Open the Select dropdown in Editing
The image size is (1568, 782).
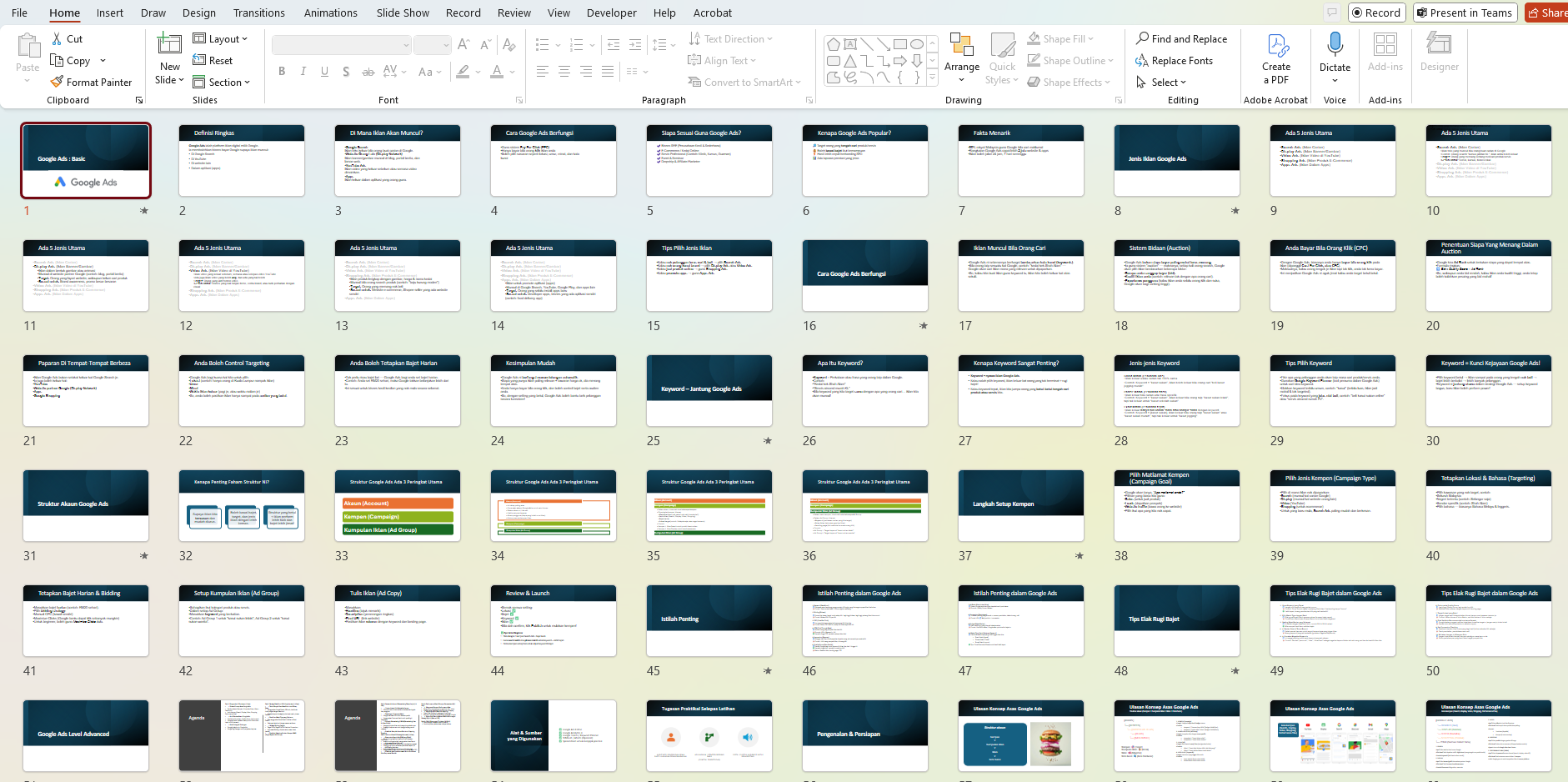click(x=1160, y=83)
